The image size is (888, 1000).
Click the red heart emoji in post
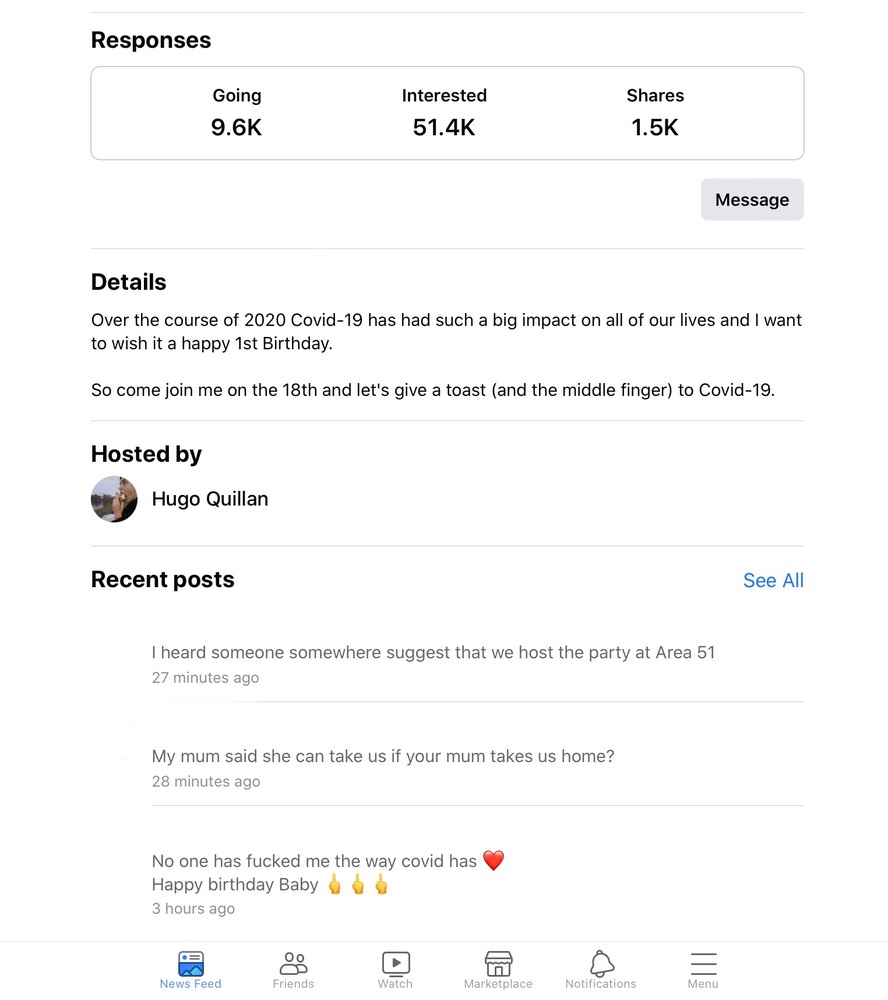tap(493, 861)
